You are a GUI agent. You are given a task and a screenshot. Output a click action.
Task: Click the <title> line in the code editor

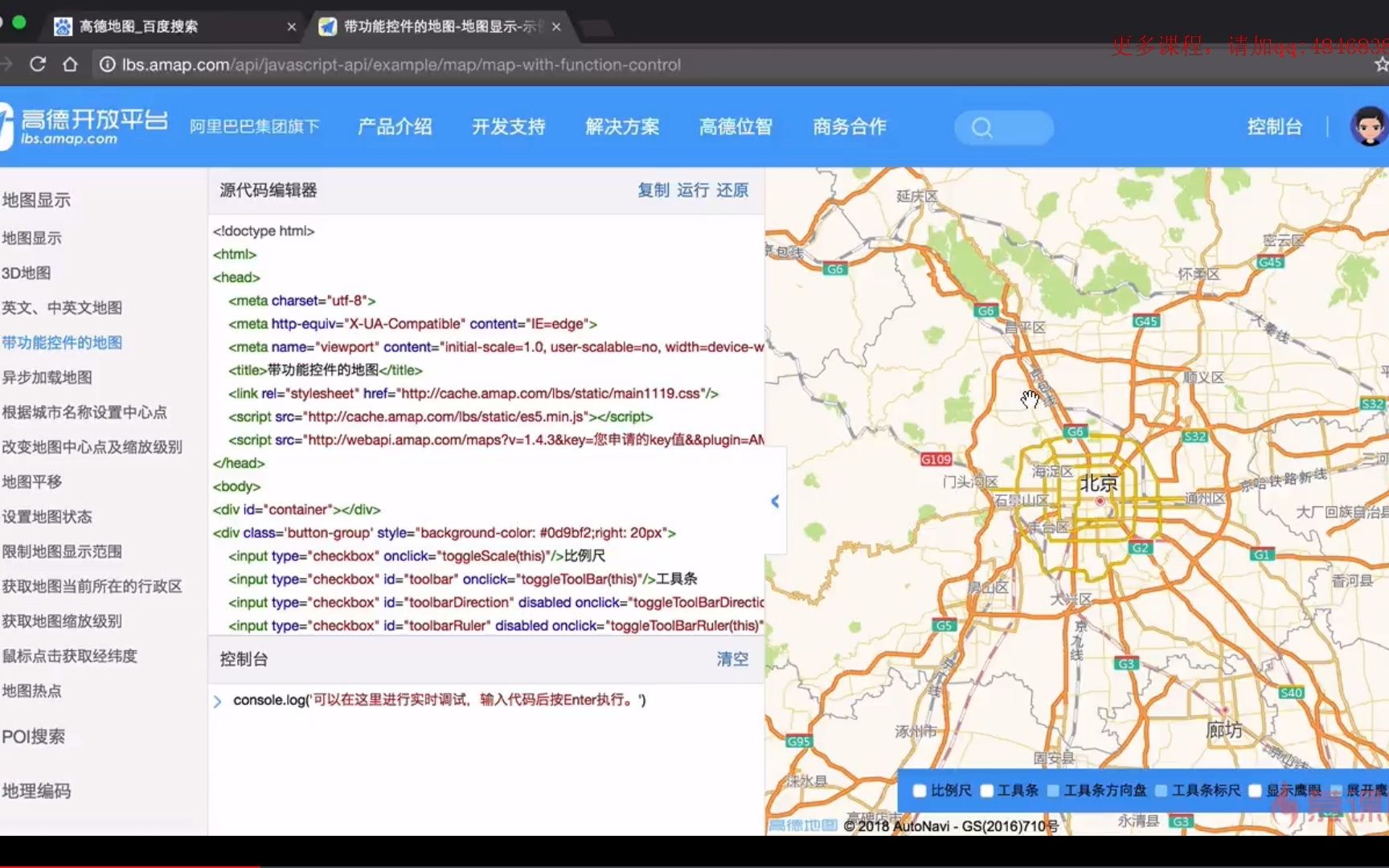[325, 370]
